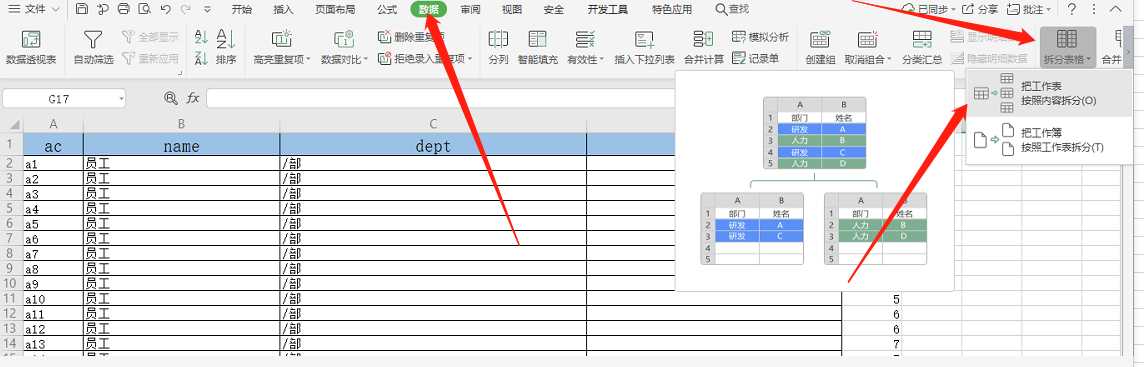Click the 查找 search button
Screen dimensions: 1144x367
(x=732, y=9)
